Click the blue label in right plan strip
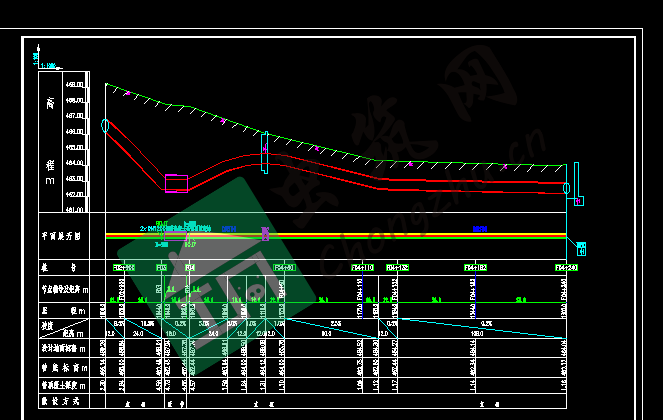This screenshot has width=663, height=420. 480,229
